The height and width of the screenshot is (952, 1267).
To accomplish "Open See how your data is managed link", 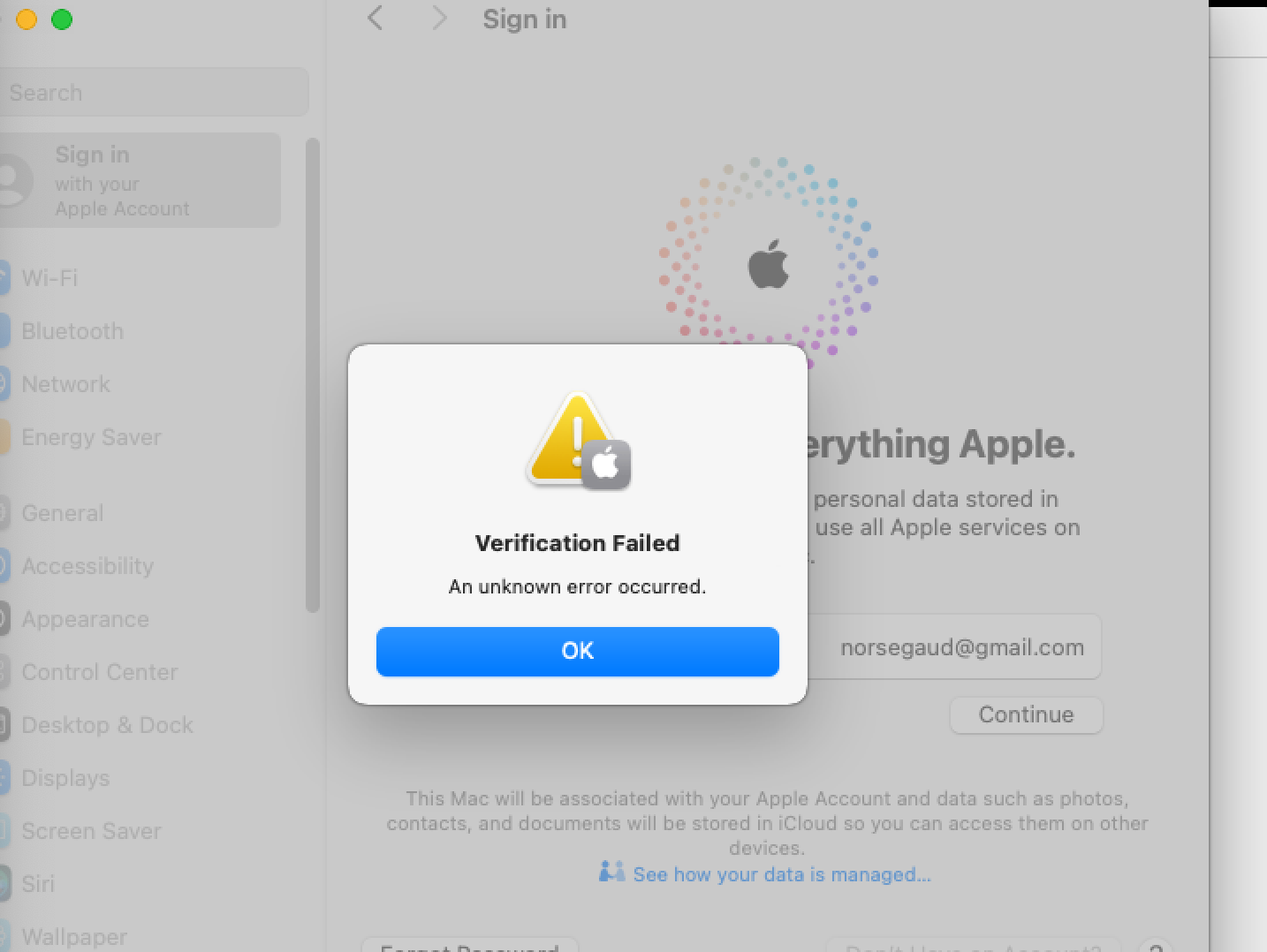I will 782,874.
